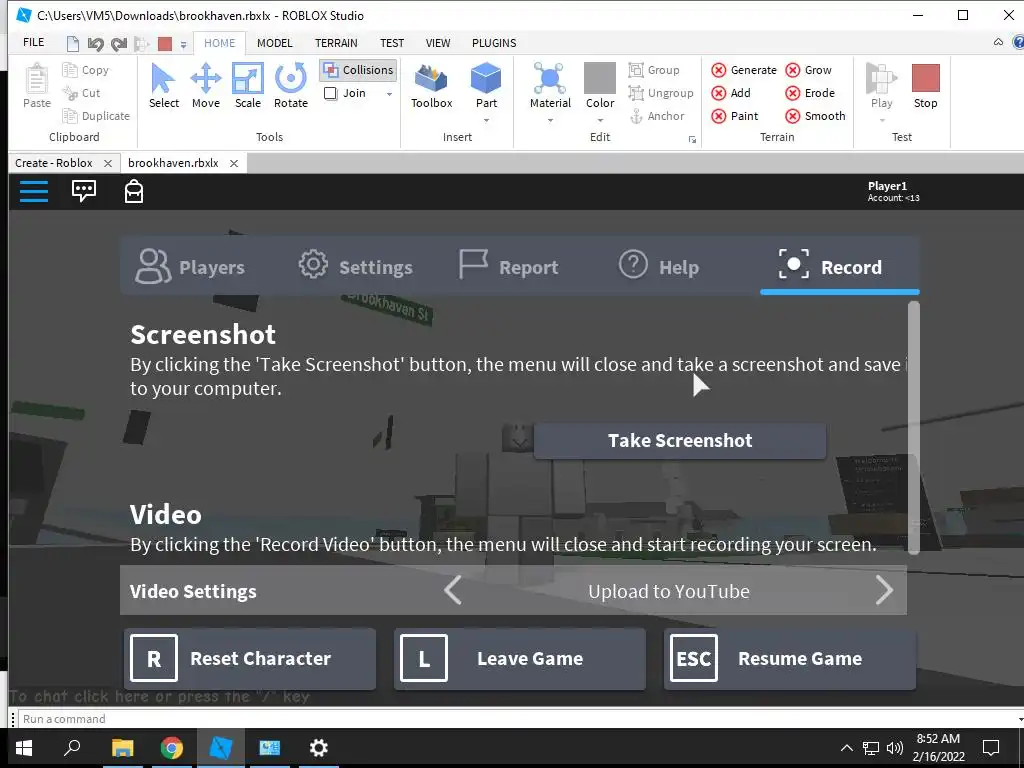The image size is (1024, 768).
Task: Open the Toolbox panel
Action: [x=431, y=86]
